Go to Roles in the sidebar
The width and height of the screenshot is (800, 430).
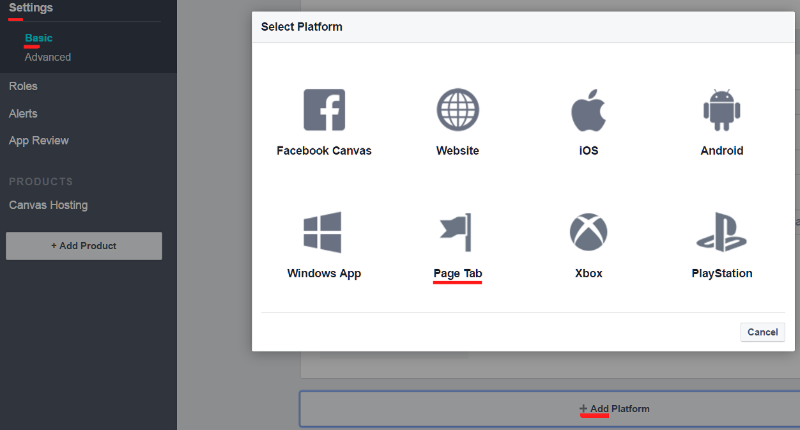point(23,86)
